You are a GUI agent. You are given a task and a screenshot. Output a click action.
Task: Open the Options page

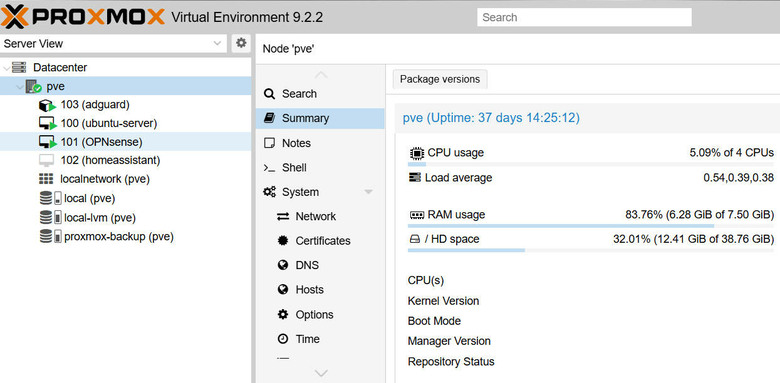pos(320,314)
